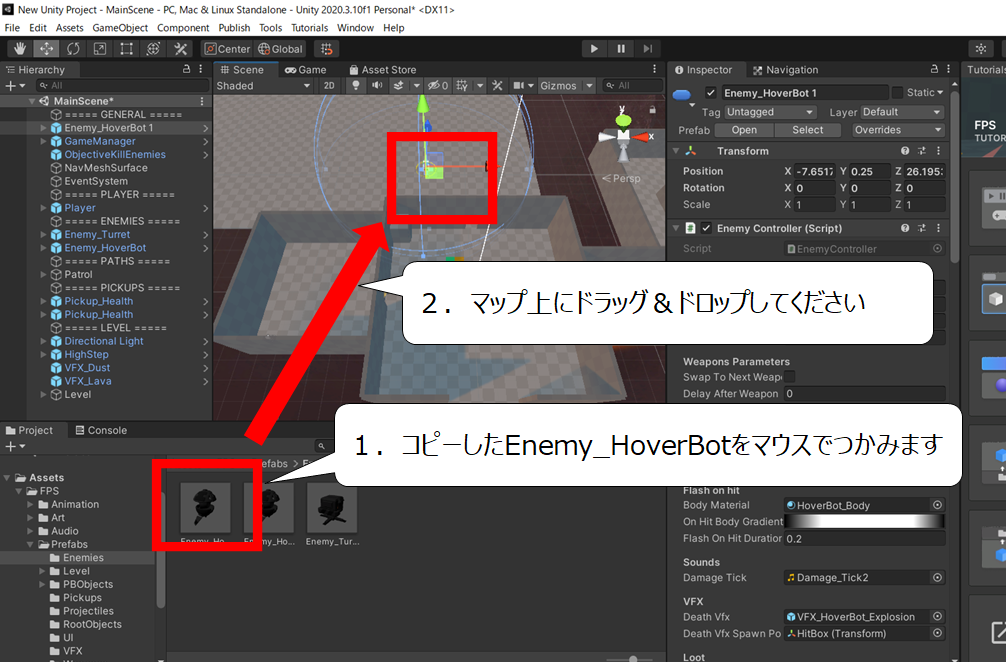Open Damage Tick object picker

pos(937,577)
